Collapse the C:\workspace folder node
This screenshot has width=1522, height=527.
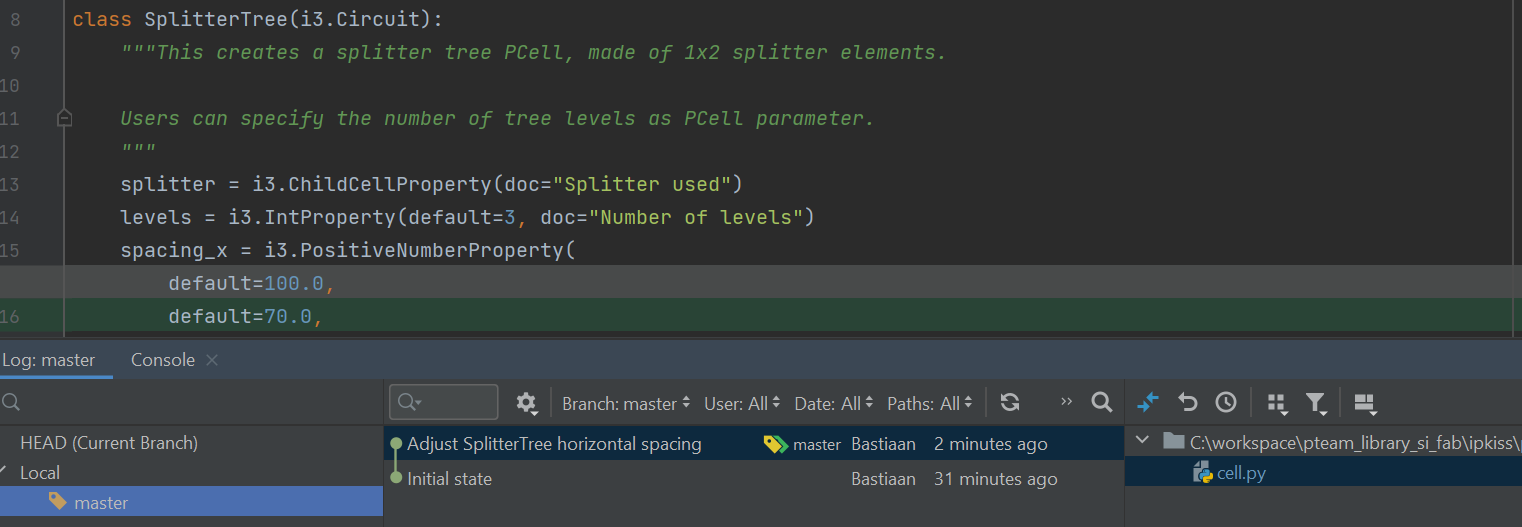pos(1144,441)
